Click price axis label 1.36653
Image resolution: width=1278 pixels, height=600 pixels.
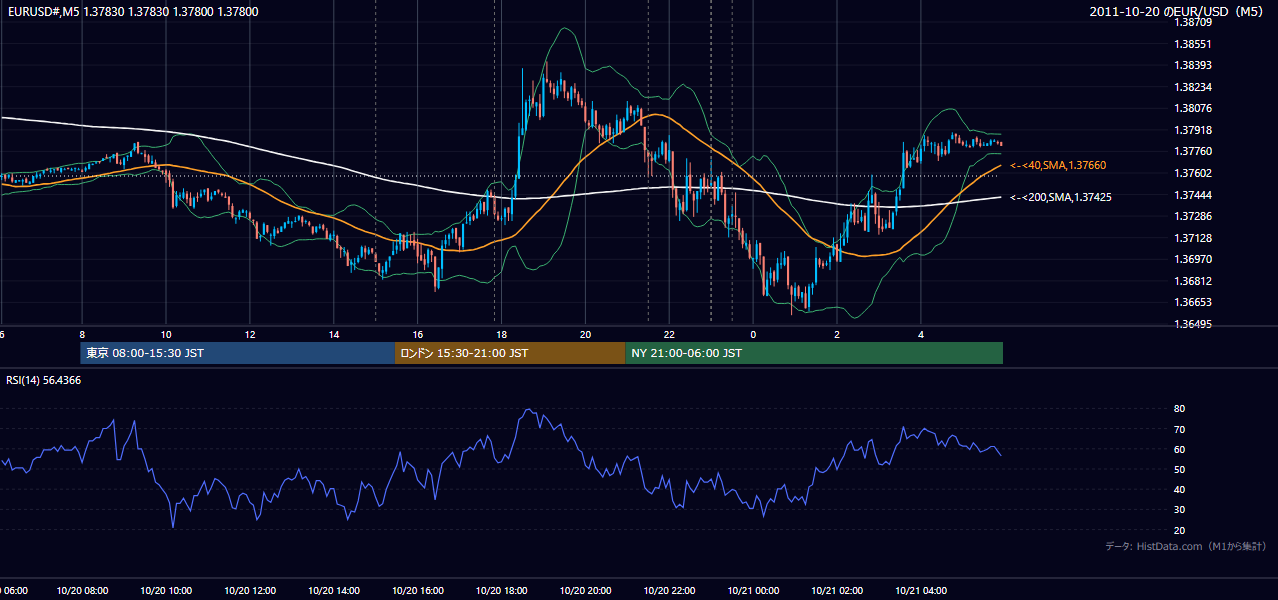(1194, 302)
